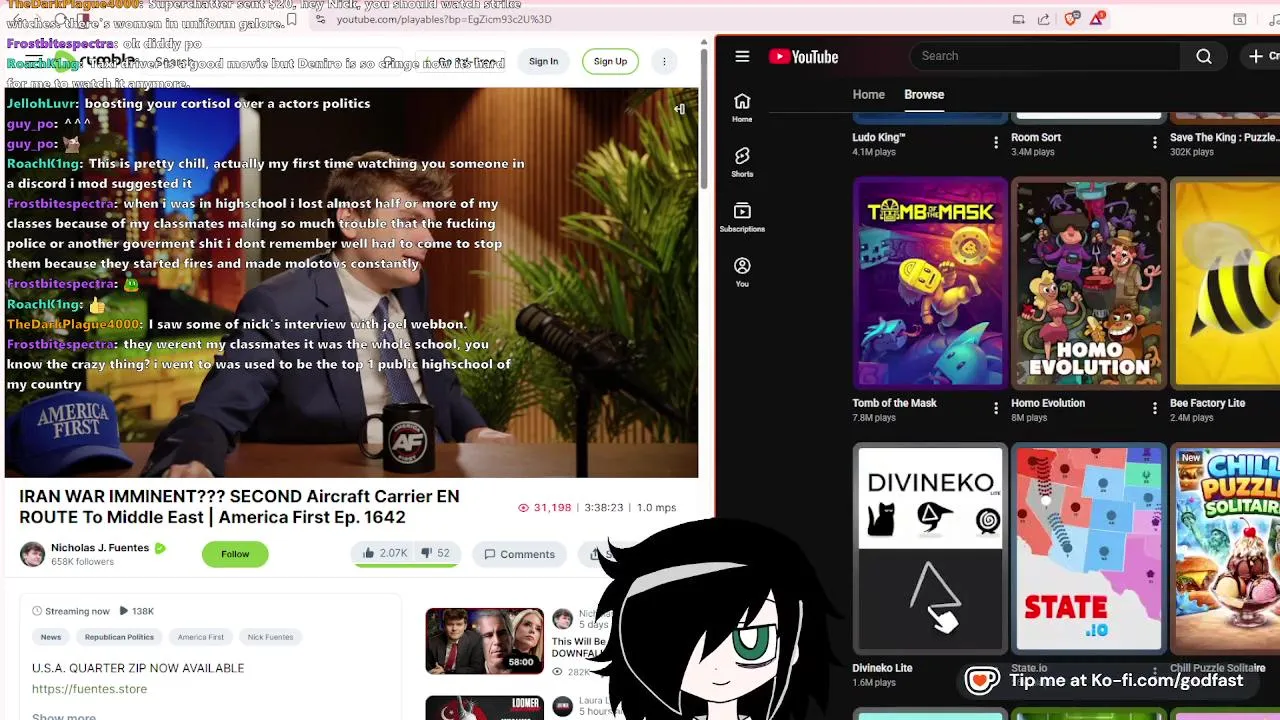Click the Tomb of the Mask title

click(894, 403)
